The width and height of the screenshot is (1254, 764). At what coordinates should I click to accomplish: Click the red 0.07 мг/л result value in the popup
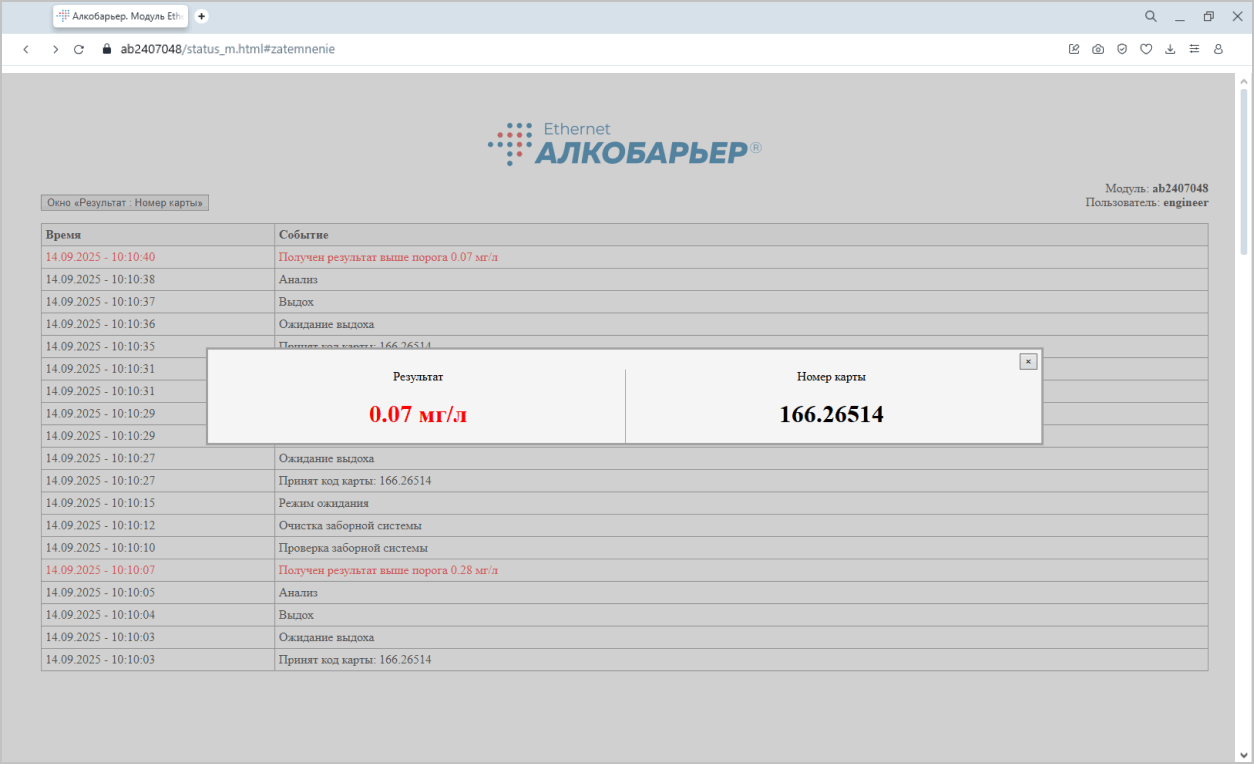click(418, 414)
